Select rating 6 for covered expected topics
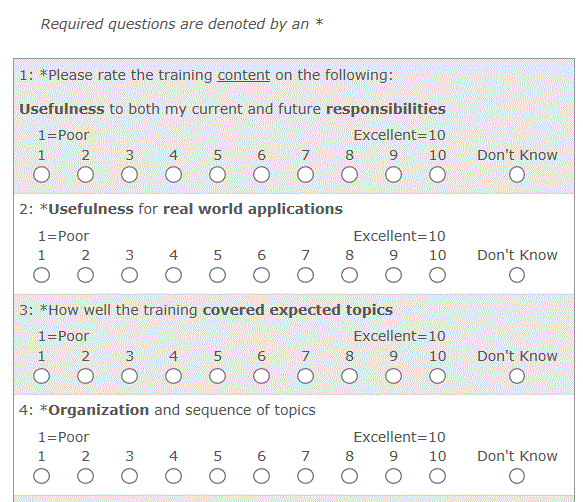This screenshot has width=583, height=502. tap(261, 376)
